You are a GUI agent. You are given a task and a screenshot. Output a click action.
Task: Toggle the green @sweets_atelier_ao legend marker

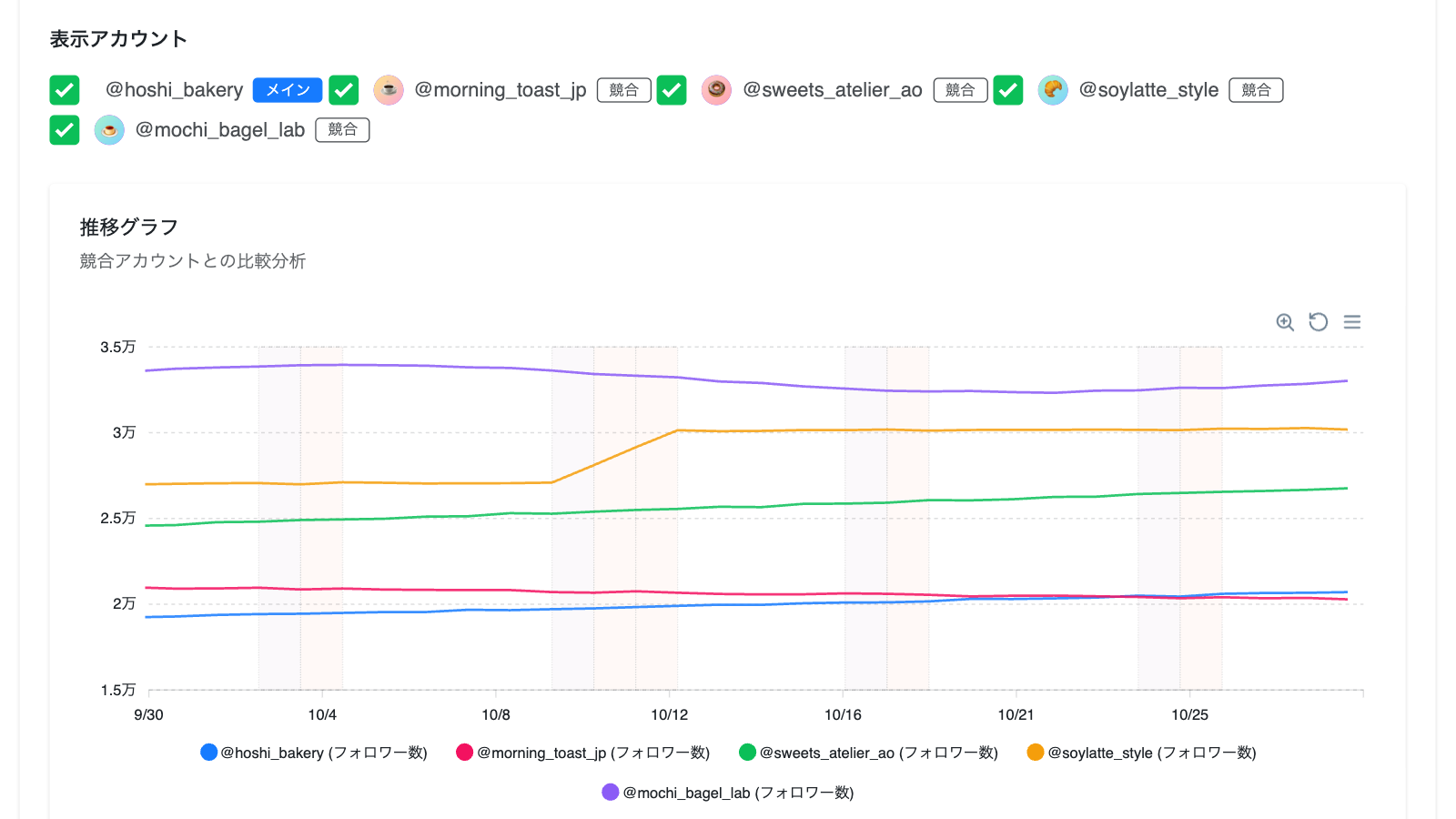748,752
